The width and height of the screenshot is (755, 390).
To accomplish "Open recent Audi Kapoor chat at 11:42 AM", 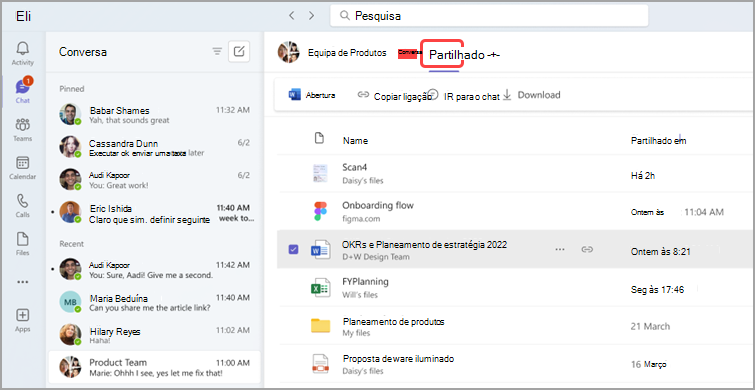I will (155, 269).
